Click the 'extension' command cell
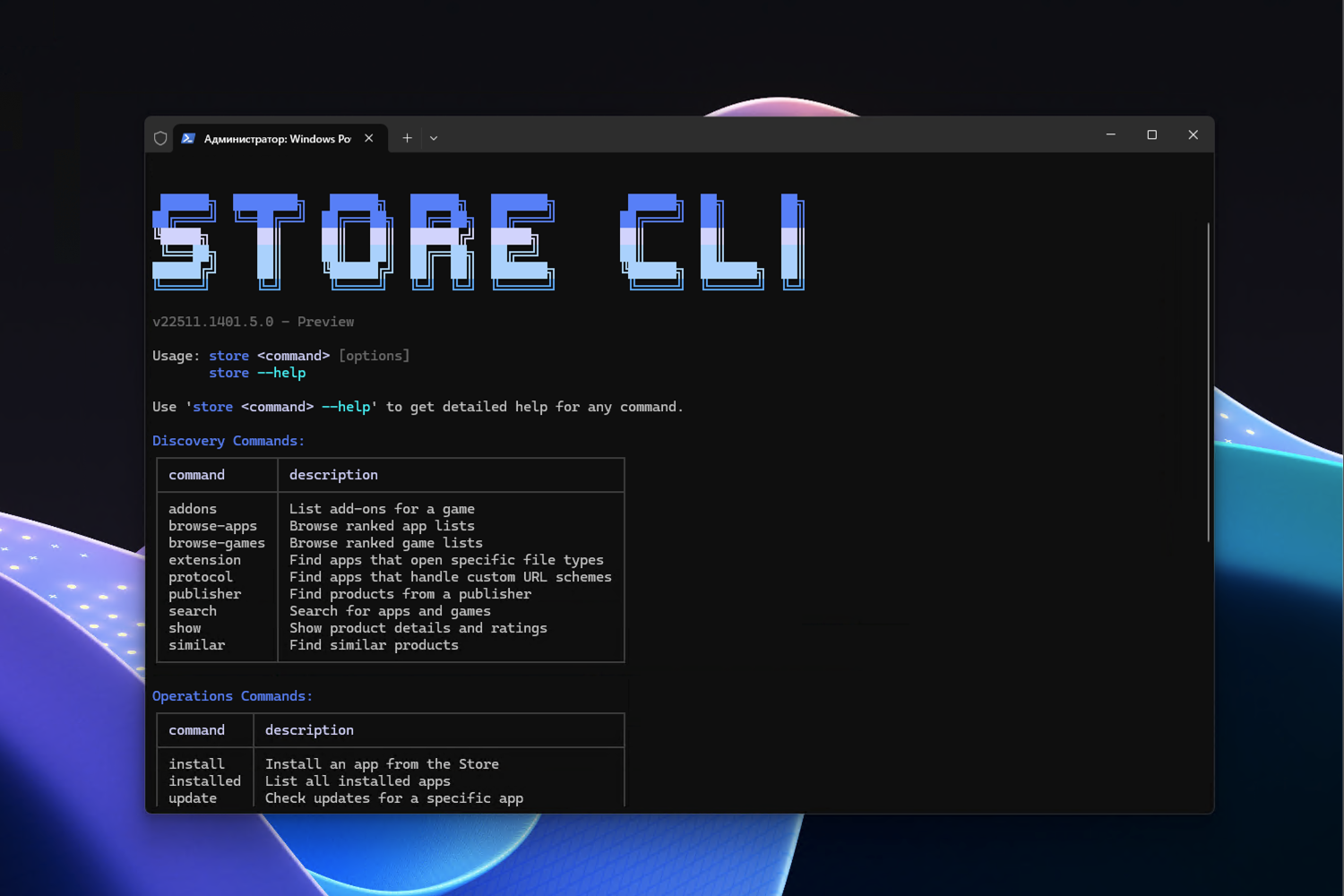 (205, 560)
